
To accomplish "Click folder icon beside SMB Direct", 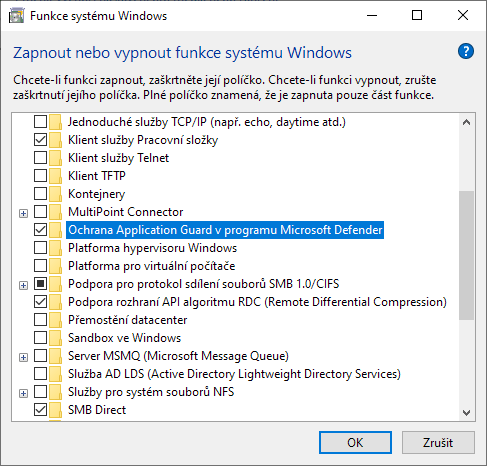I will pos(55,410).
